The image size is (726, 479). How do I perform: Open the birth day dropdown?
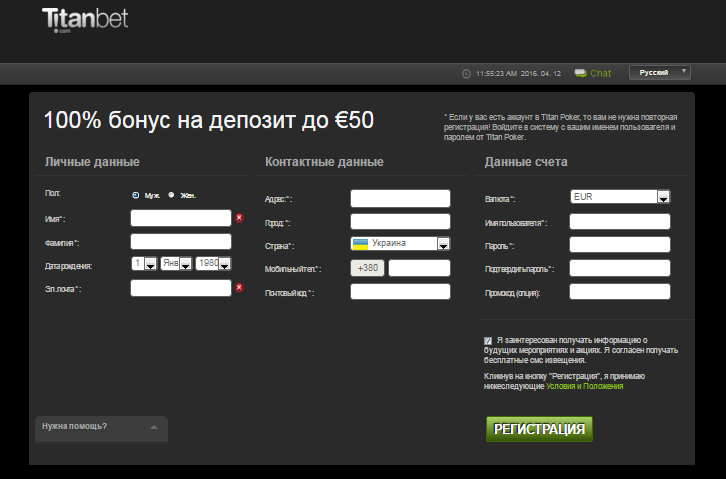[144, 263]
